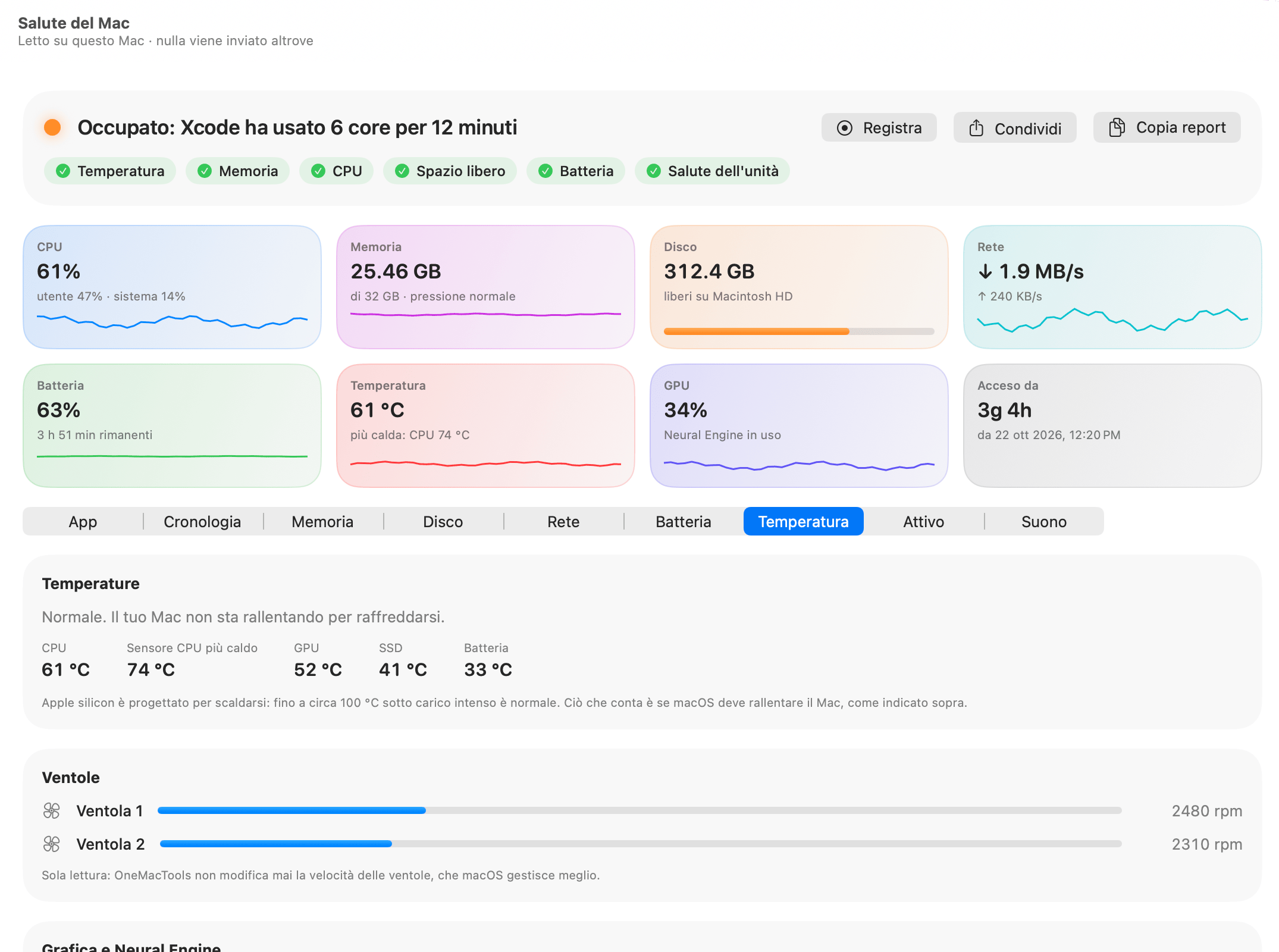Image resolution: width=1279 pixels, height=952 pixels.
Task: Click the '2310 rpm' value
Action: (1206, 844)
